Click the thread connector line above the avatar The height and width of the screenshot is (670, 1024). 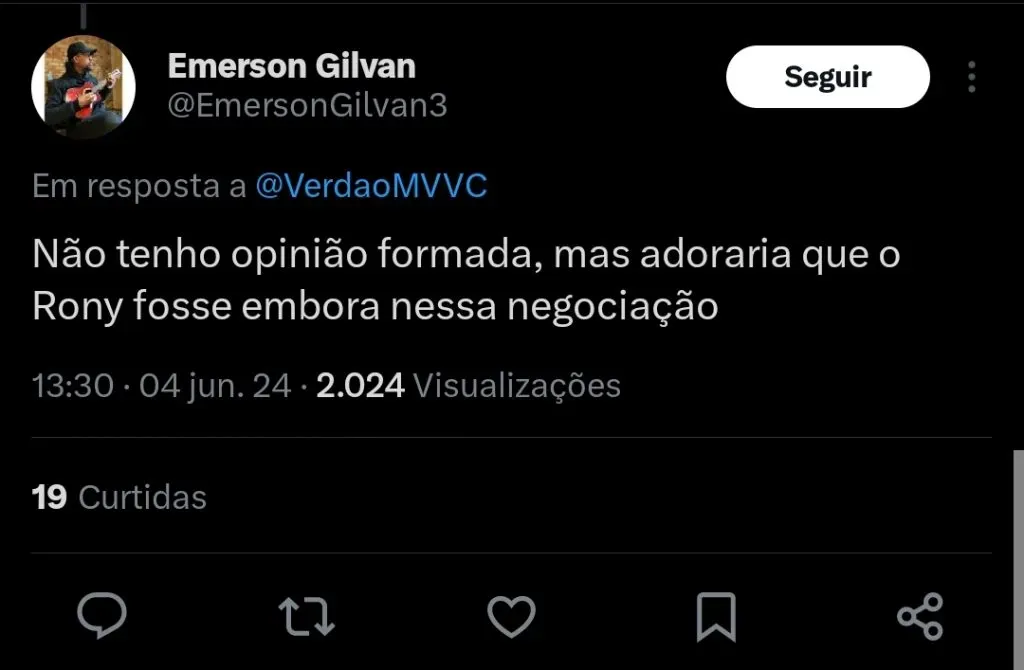(x=82, y=14)
